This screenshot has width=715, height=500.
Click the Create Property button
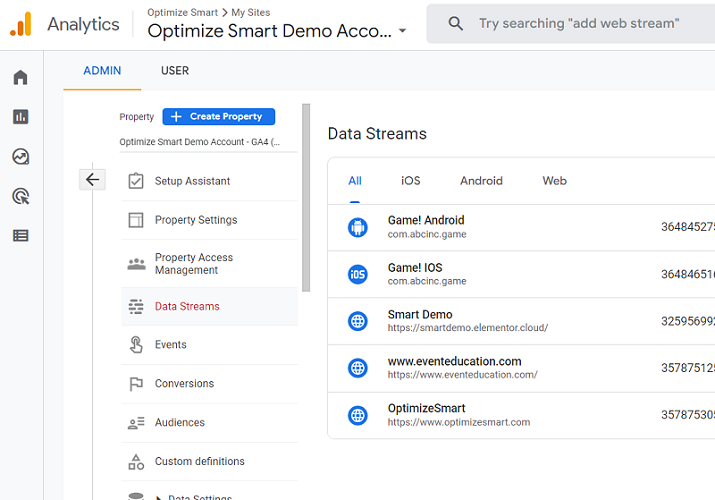click(218, 117)
